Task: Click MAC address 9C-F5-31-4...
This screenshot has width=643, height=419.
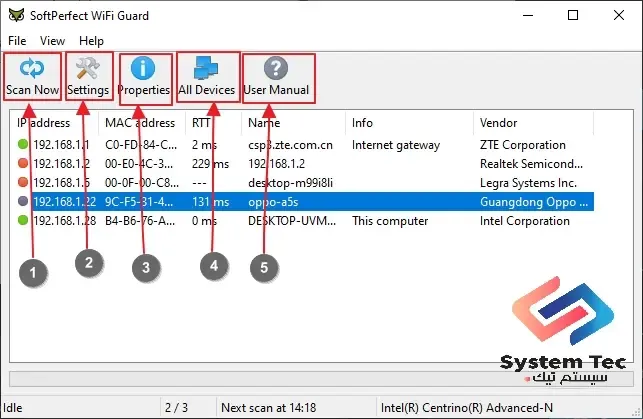Action: 139,202
